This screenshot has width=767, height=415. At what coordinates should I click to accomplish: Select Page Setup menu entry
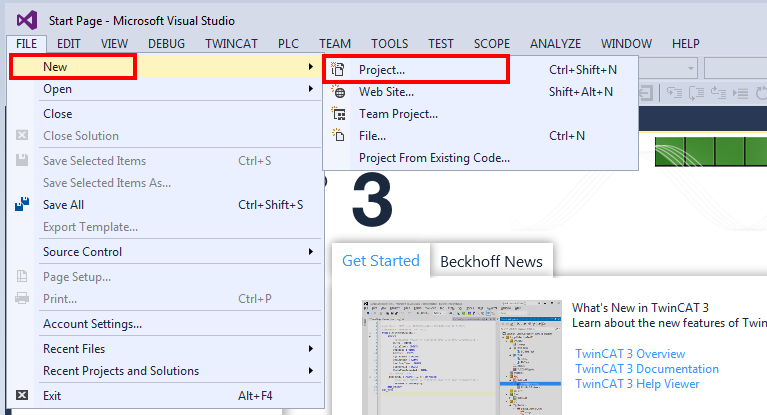(165, 277)
